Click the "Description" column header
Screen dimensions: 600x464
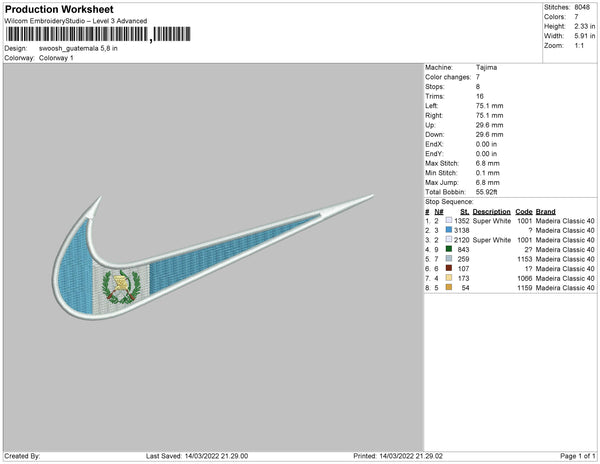(x=491, y=212)
